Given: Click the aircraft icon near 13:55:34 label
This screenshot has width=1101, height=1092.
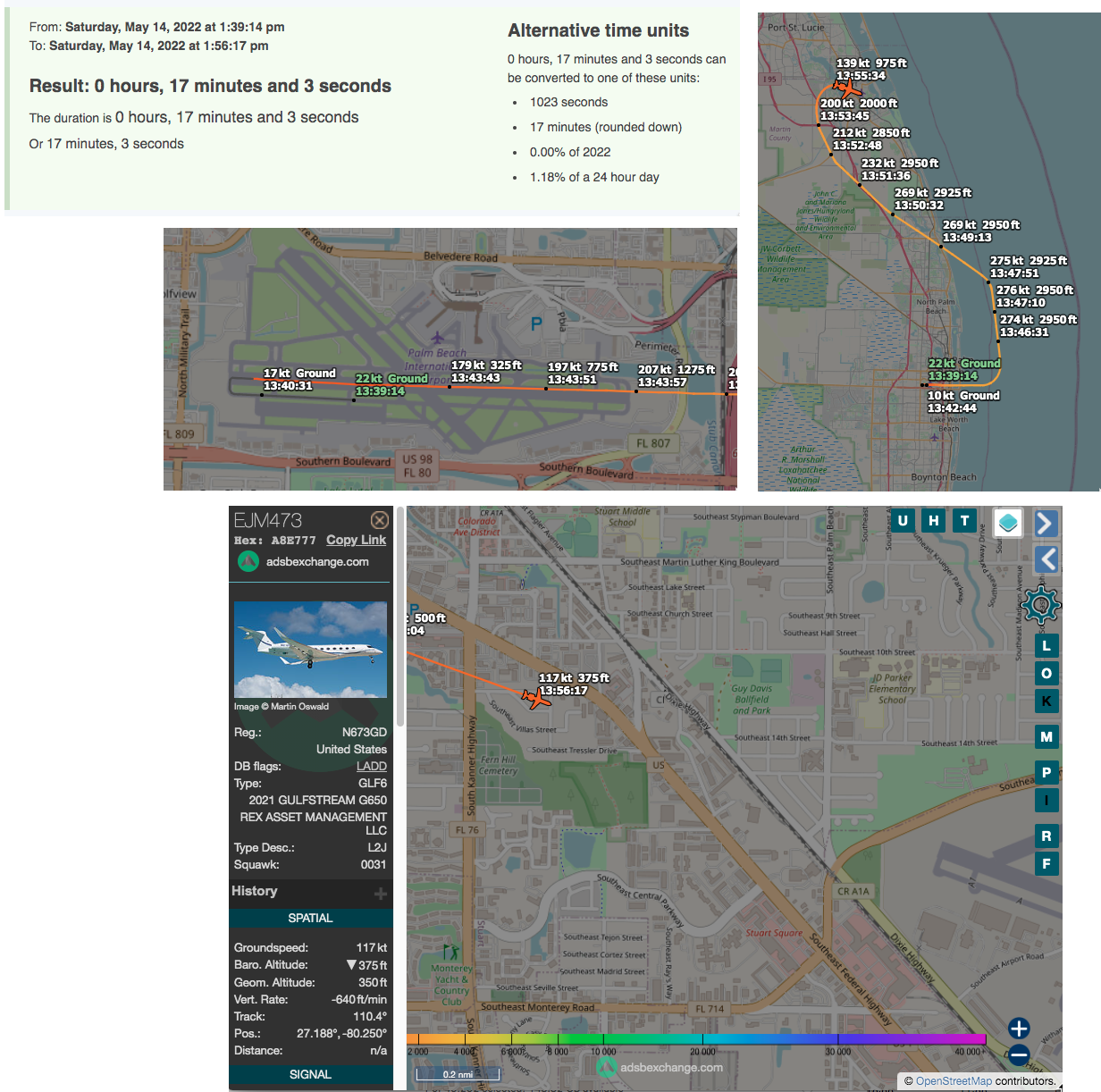Looking at the screenshot, I should pyautogui.click(x=847, y=88).
